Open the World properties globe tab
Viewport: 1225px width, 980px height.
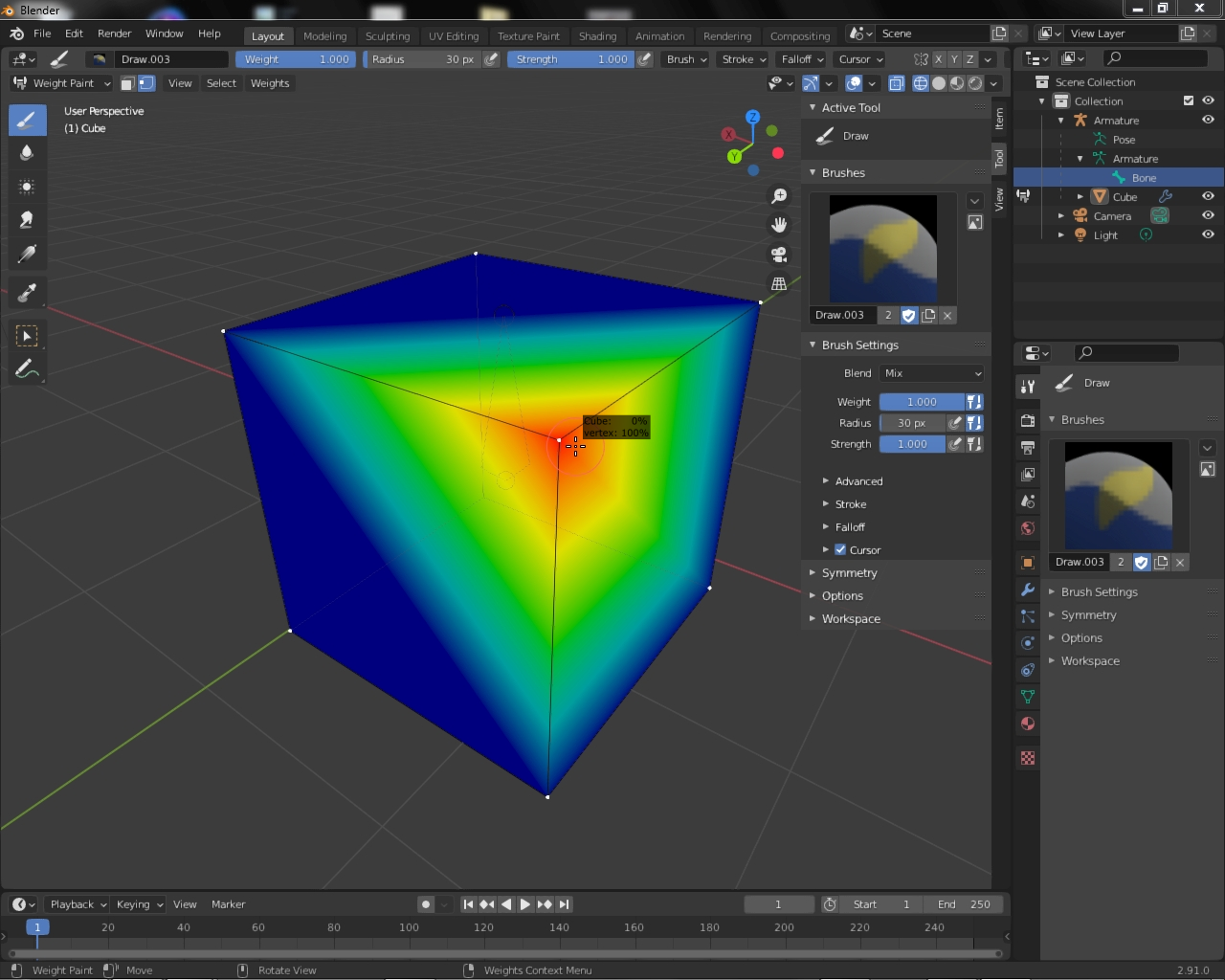coord(1028,528)
